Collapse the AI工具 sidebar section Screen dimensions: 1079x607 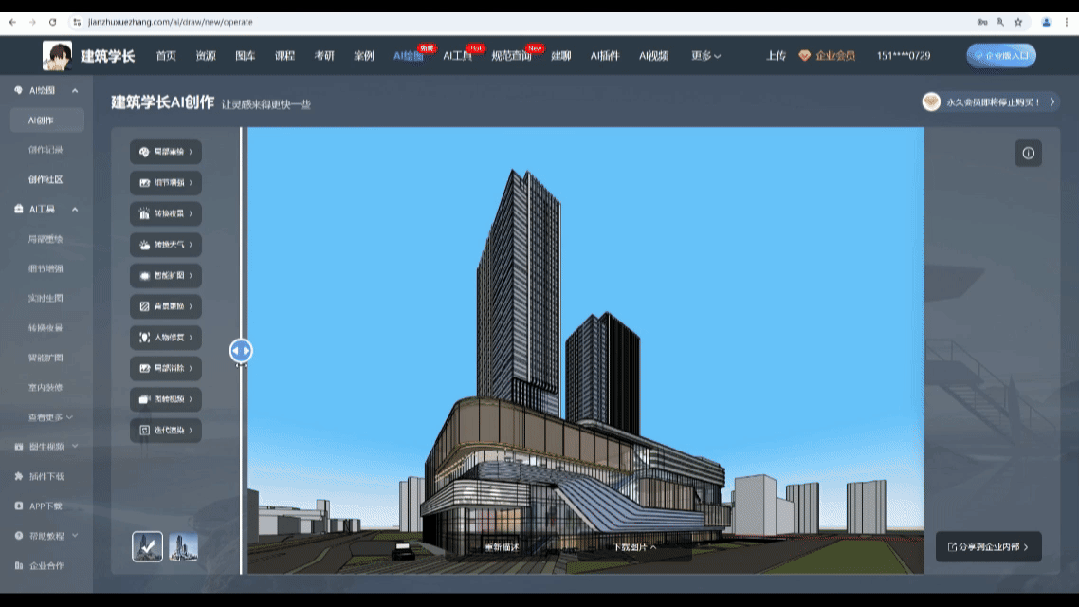(75, 209)
